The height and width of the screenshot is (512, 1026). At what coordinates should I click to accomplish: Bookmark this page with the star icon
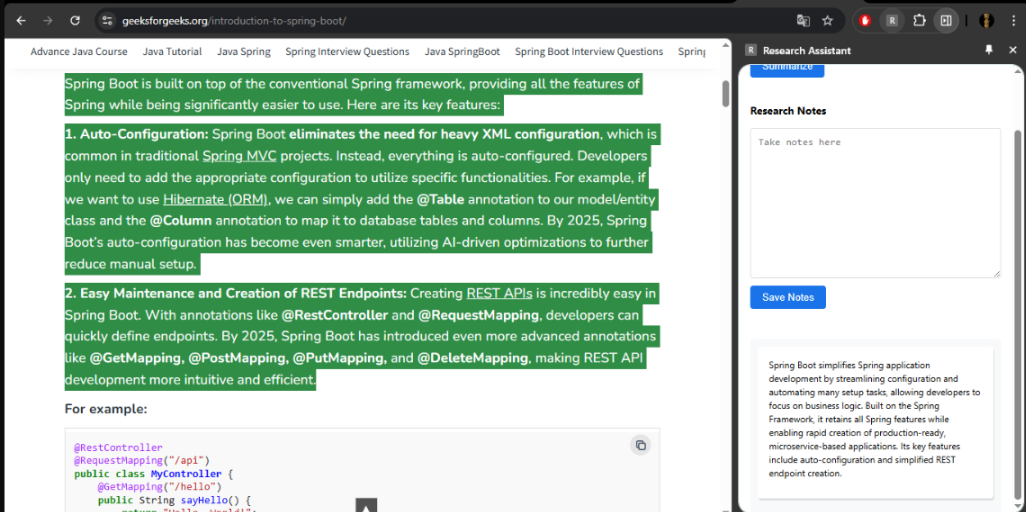(x=827, y=20)
